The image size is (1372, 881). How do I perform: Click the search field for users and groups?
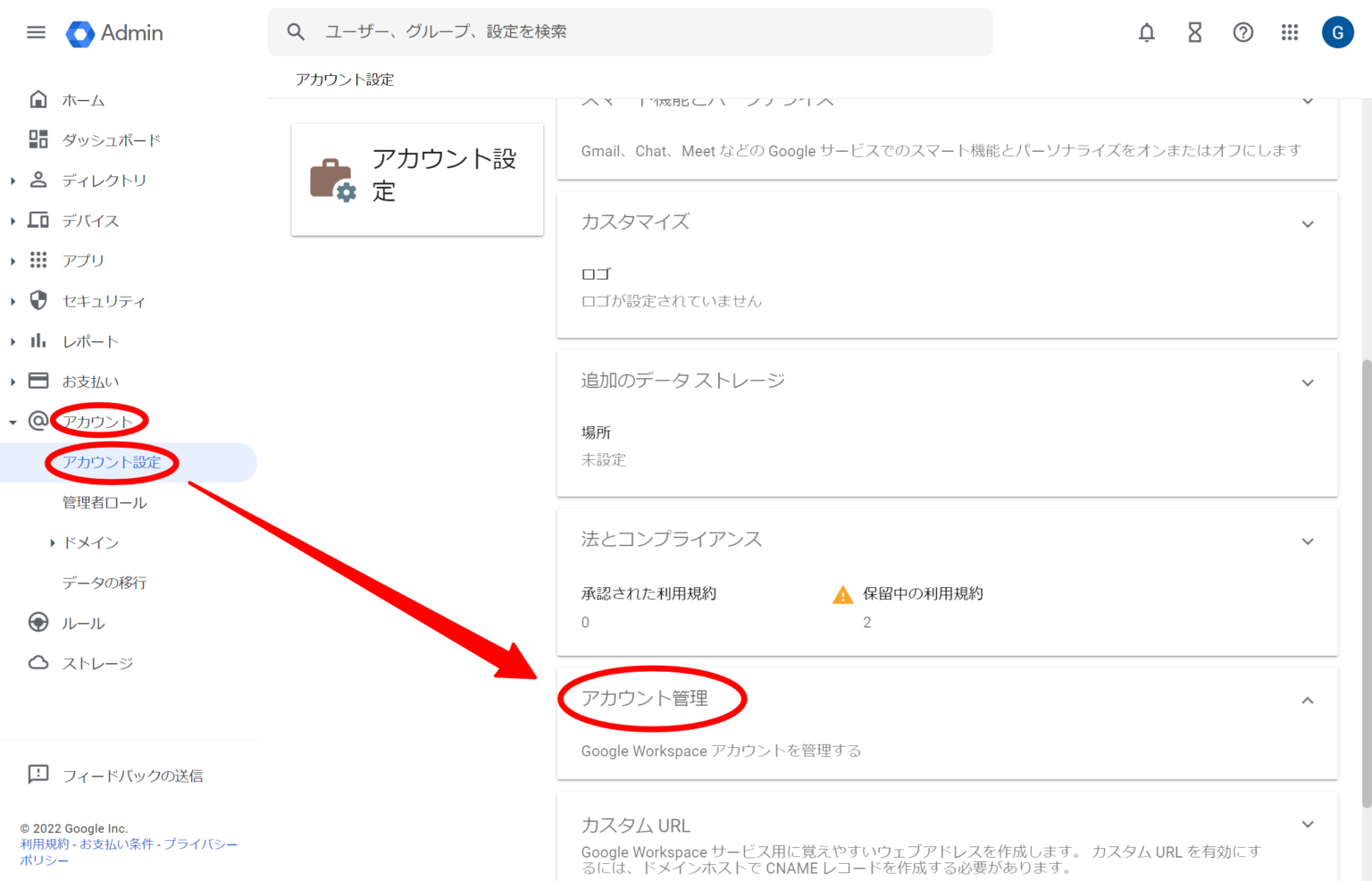(630, 32)
